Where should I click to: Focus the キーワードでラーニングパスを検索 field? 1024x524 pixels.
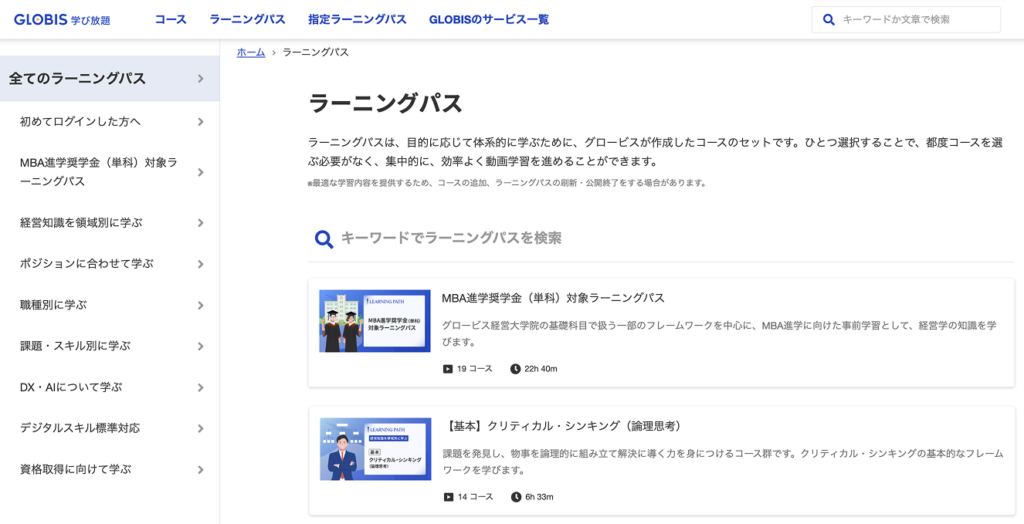pos(660,239)
